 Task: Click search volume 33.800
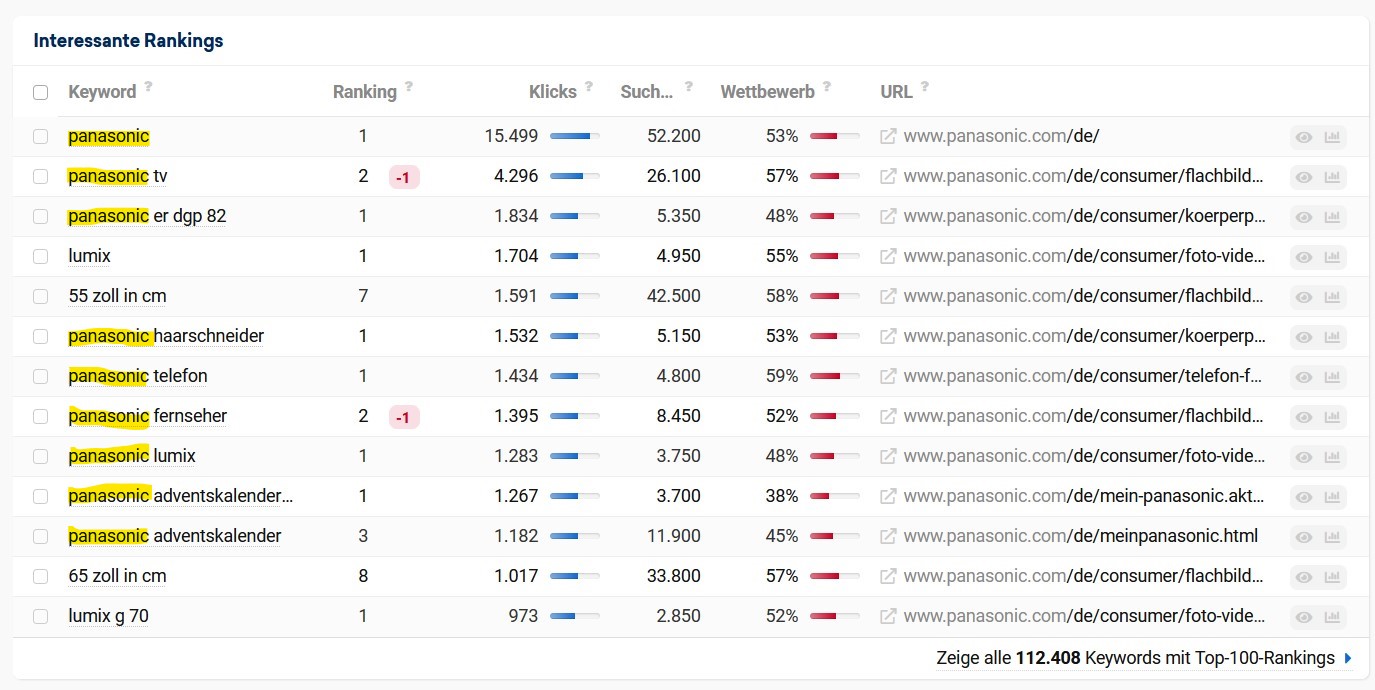point(674,576)
